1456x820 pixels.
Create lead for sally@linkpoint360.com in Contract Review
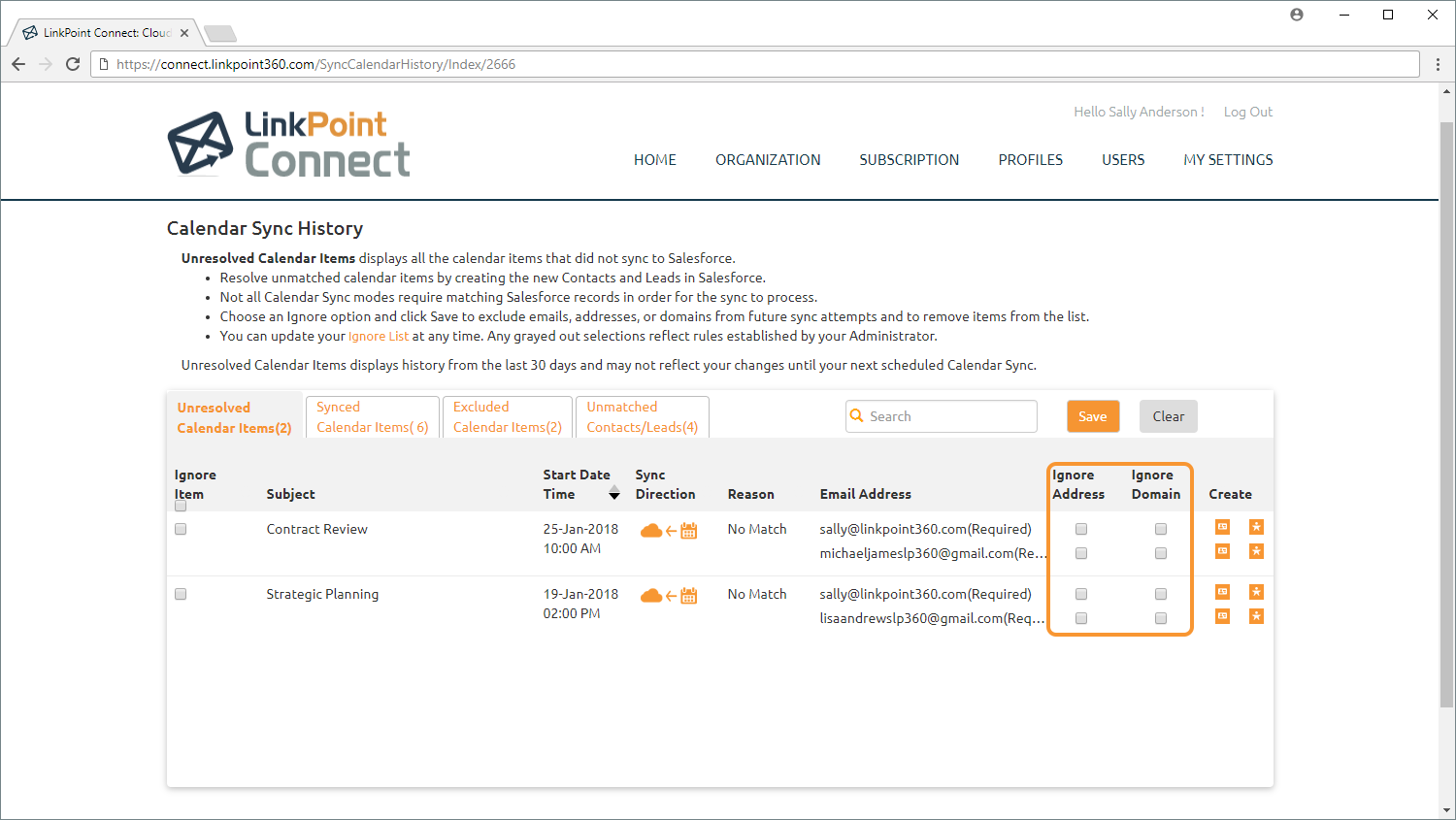(x=1256, y=527)
